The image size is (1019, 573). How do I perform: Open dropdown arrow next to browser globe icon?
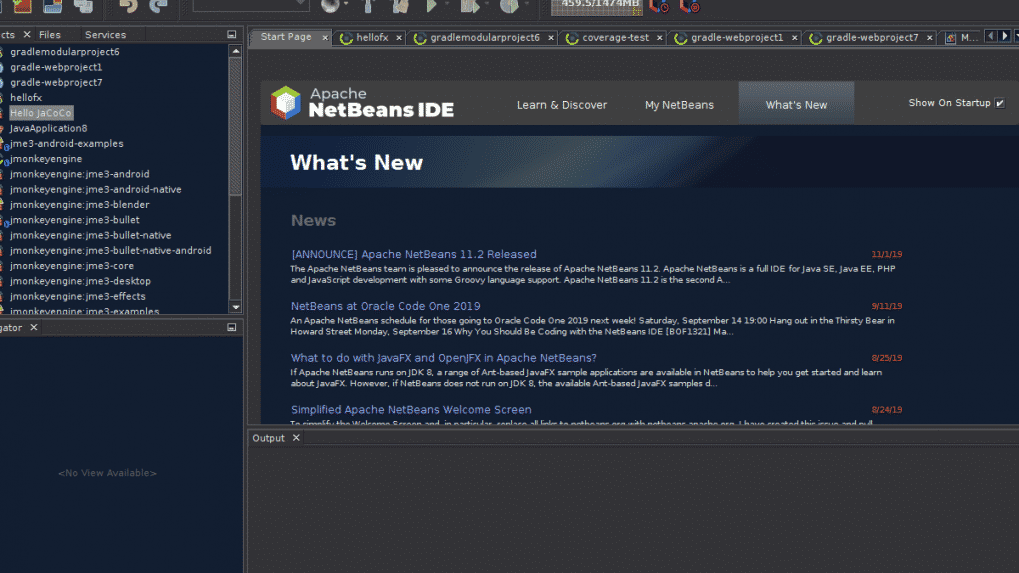346,4
